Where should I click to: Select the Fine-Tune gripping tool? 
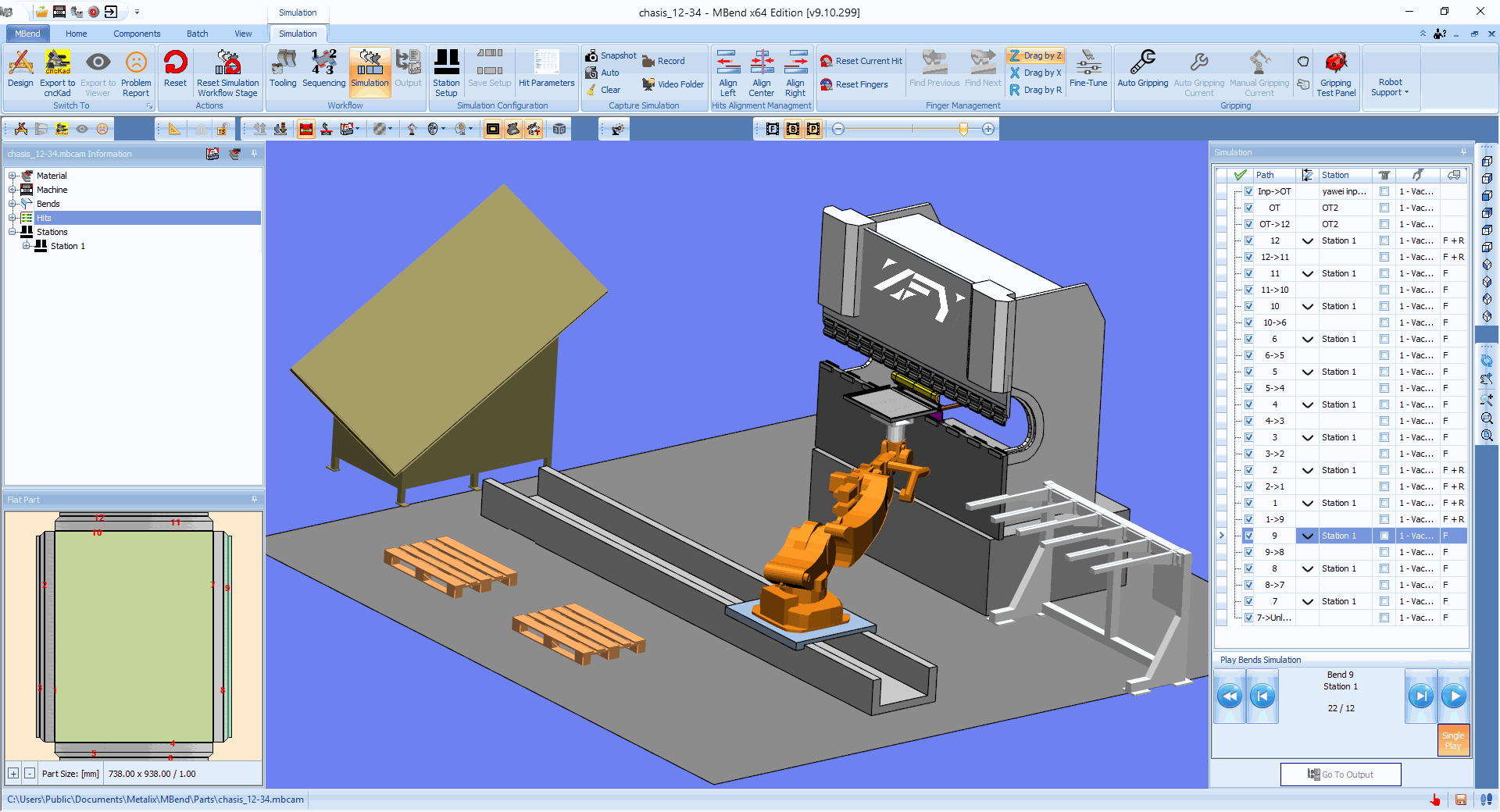1087,72
